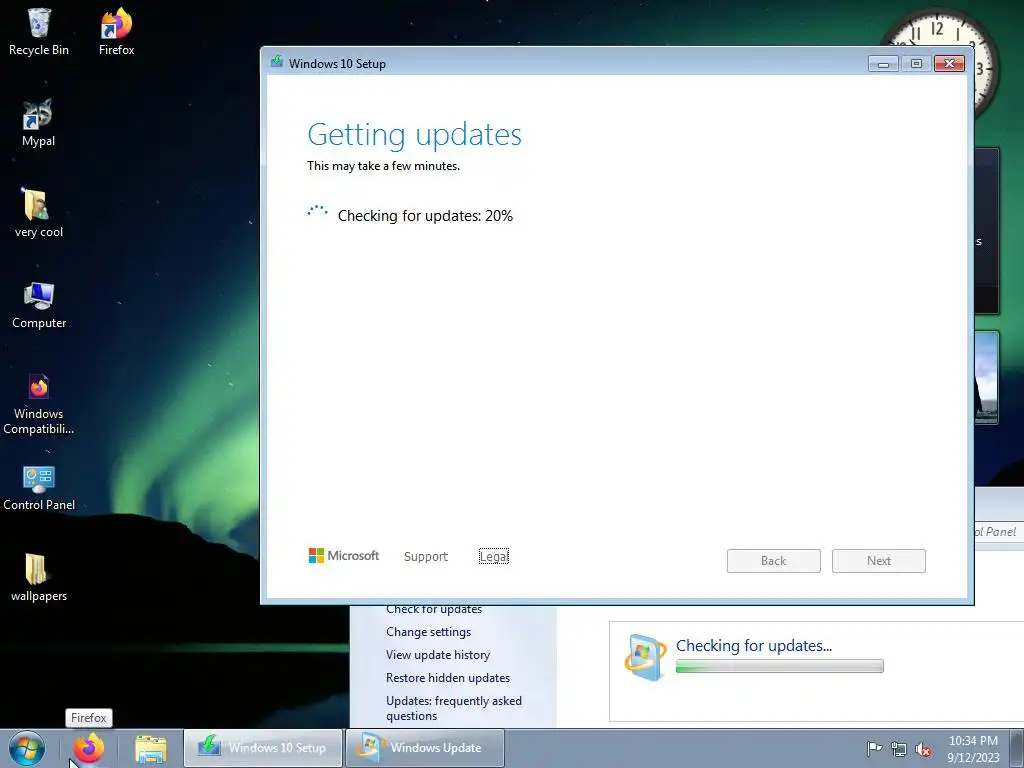Click the Show desktop strip
The width and height of the screenshot is (1024, 768).
click(1017, 748)
